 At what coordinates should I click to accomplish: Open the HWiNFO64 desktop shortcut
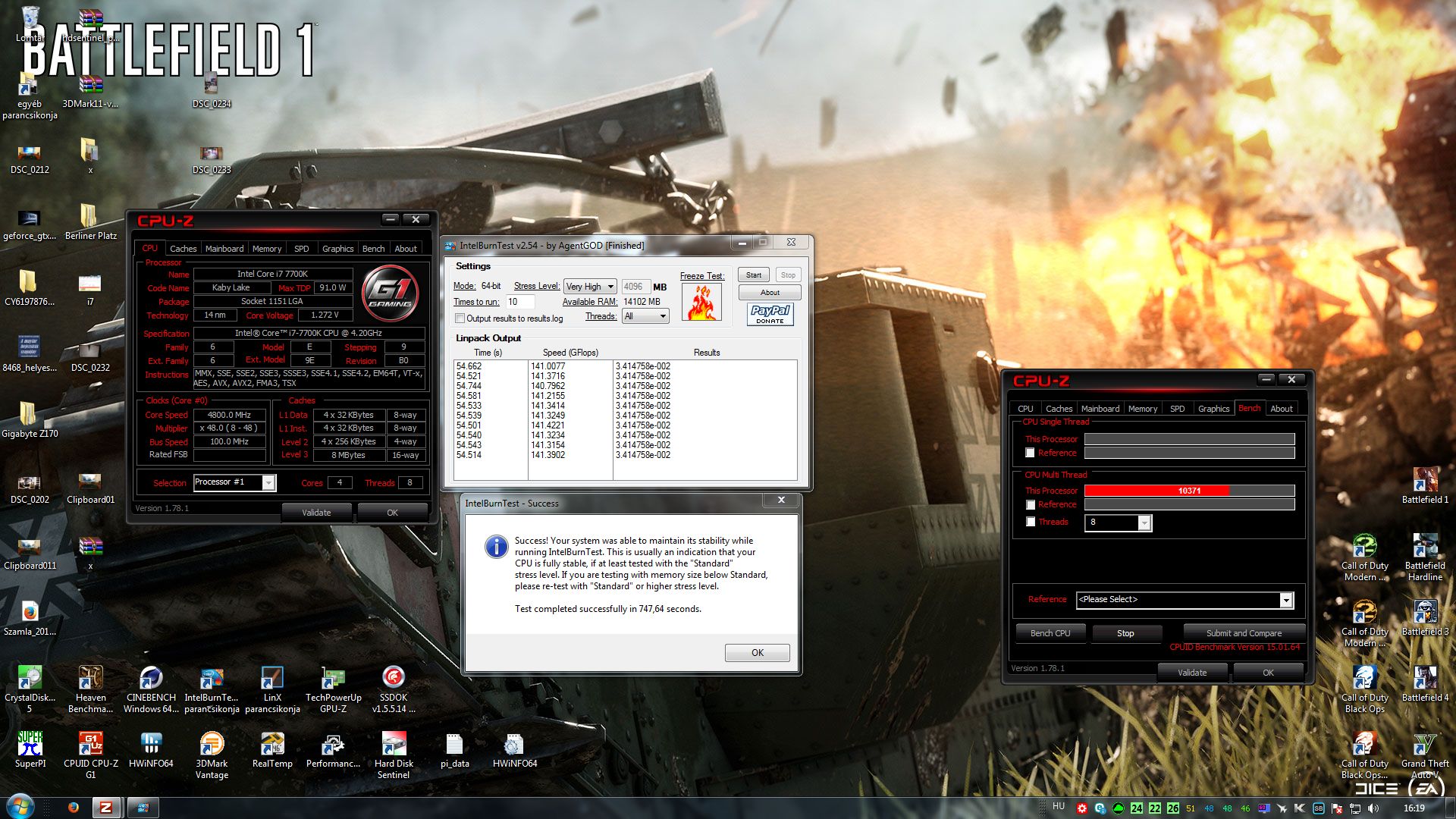pyautogui.click(x=151, y=745)
